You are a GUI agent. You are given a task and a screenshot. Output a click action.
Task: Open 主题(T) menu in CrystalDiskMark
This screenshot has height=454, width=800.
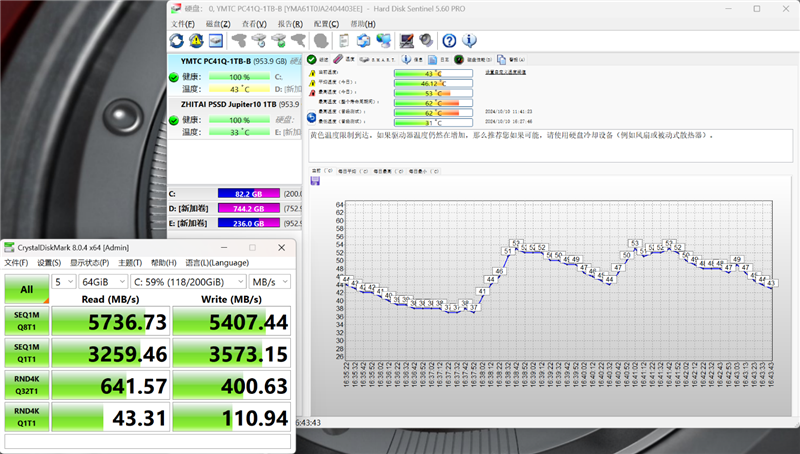(x=130, y=263)
